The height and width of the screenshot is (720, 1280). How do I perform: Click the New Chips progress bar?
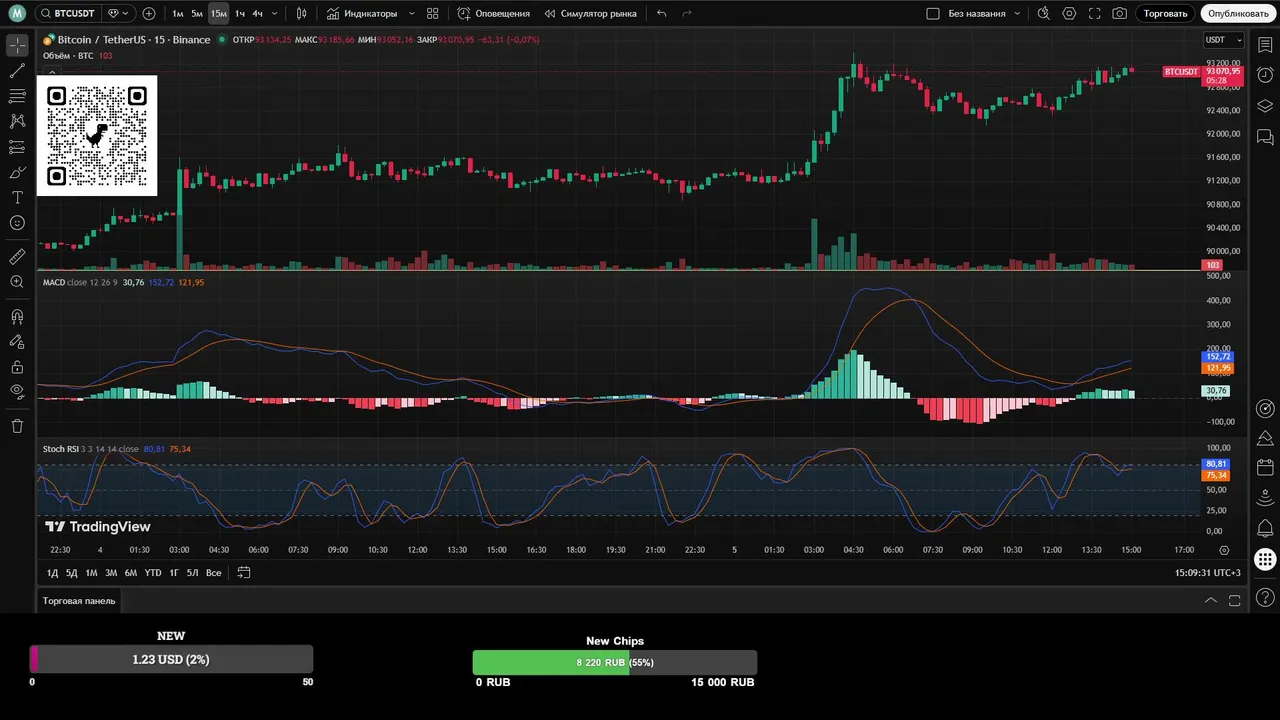(615, 662)
